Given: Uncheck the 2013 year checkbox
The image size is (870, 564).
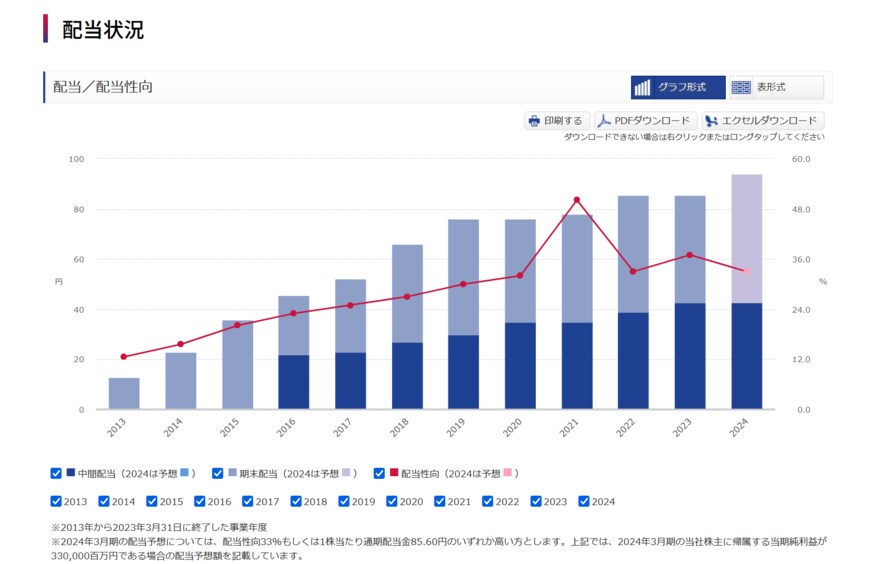Looking at the screenshot, I should click(x=56, y=502).
